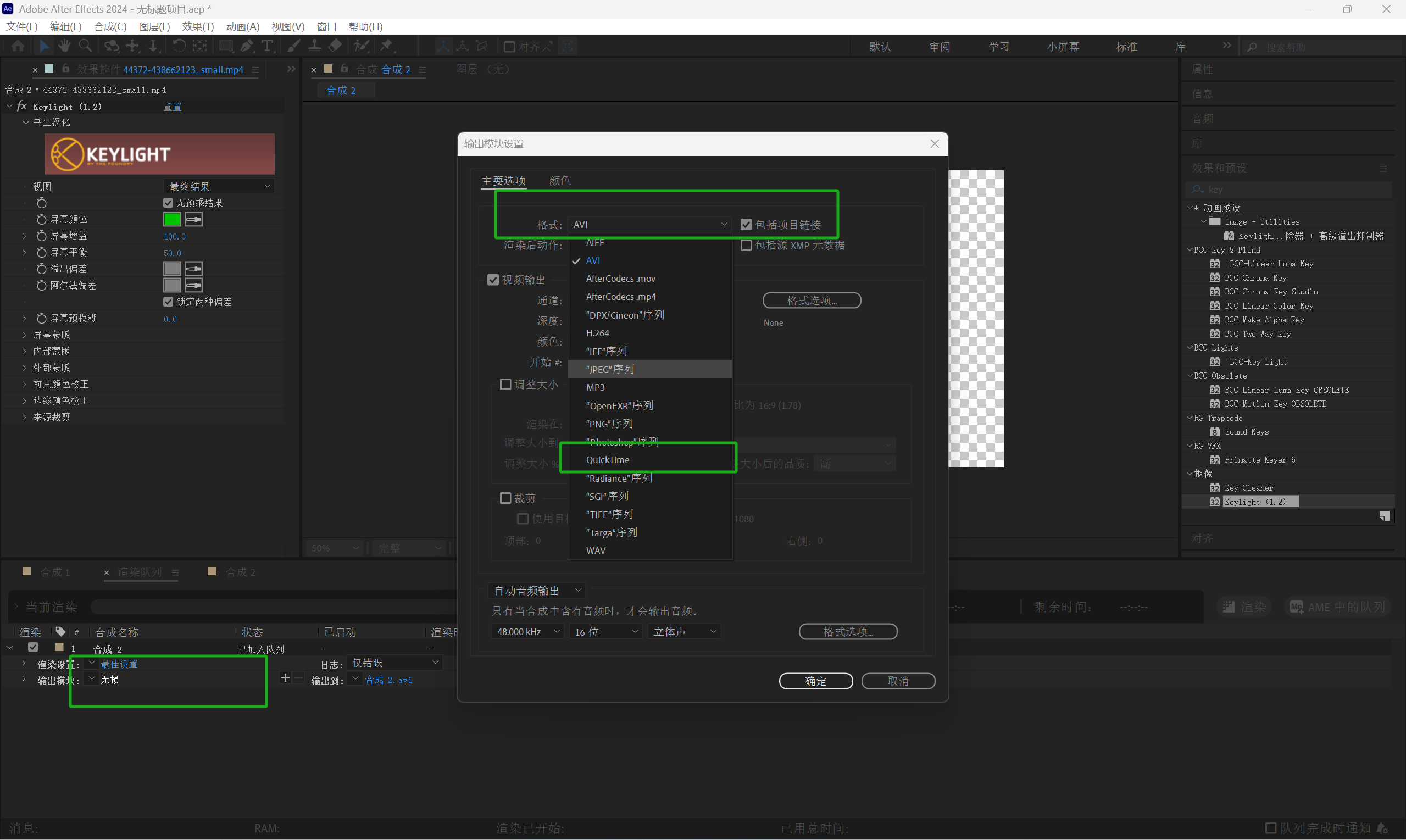This screenshot has height=840, width=1406.
Task: Choose QuickTime from format list
Action: [x=650, y=460]
